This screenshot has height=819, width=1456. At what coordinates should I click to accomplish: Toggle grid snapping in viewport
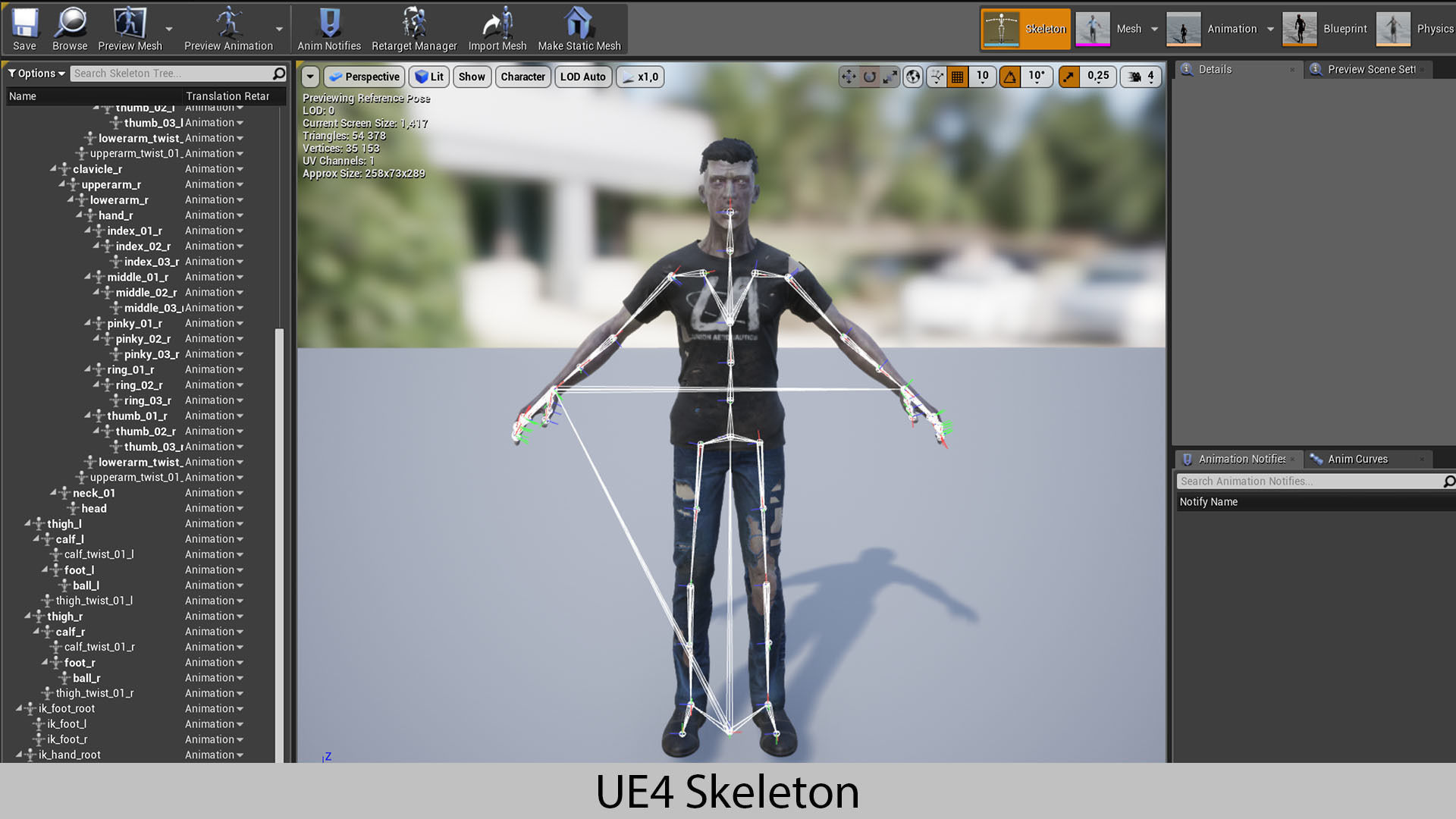958,77
